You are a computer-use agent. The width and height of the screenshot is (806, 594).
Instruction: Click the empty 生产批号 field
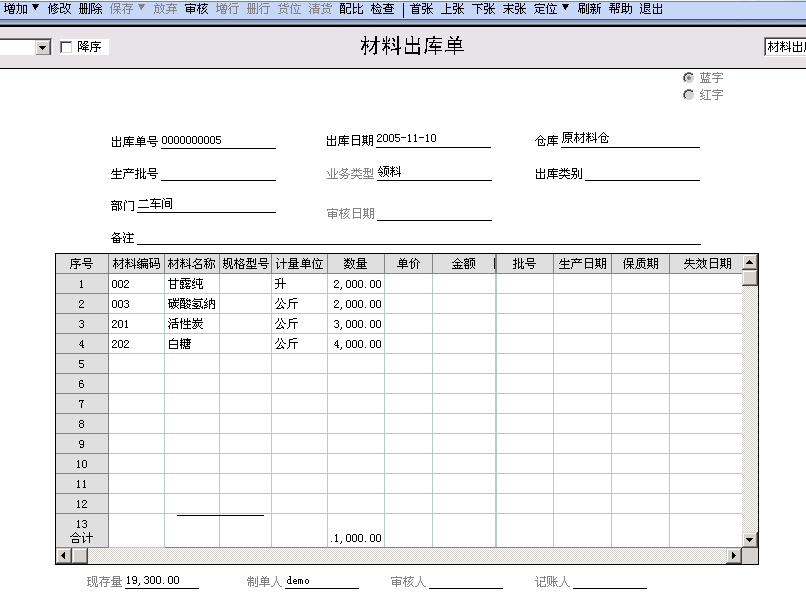218,173
